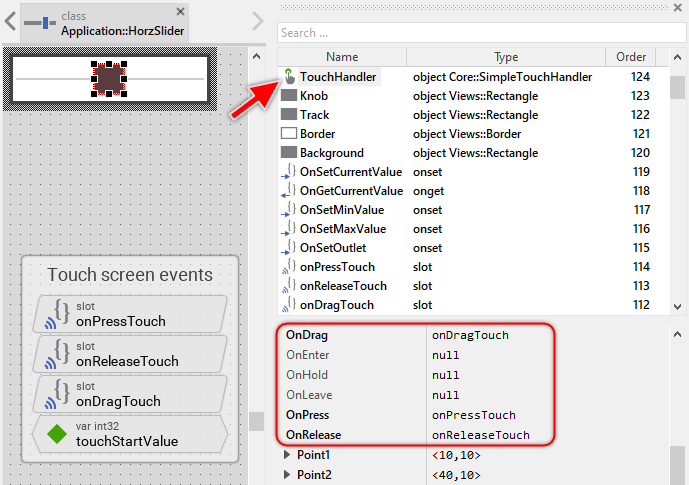689x485 pixels.
Task: Select the Border member icon
Action: (289, 134)
